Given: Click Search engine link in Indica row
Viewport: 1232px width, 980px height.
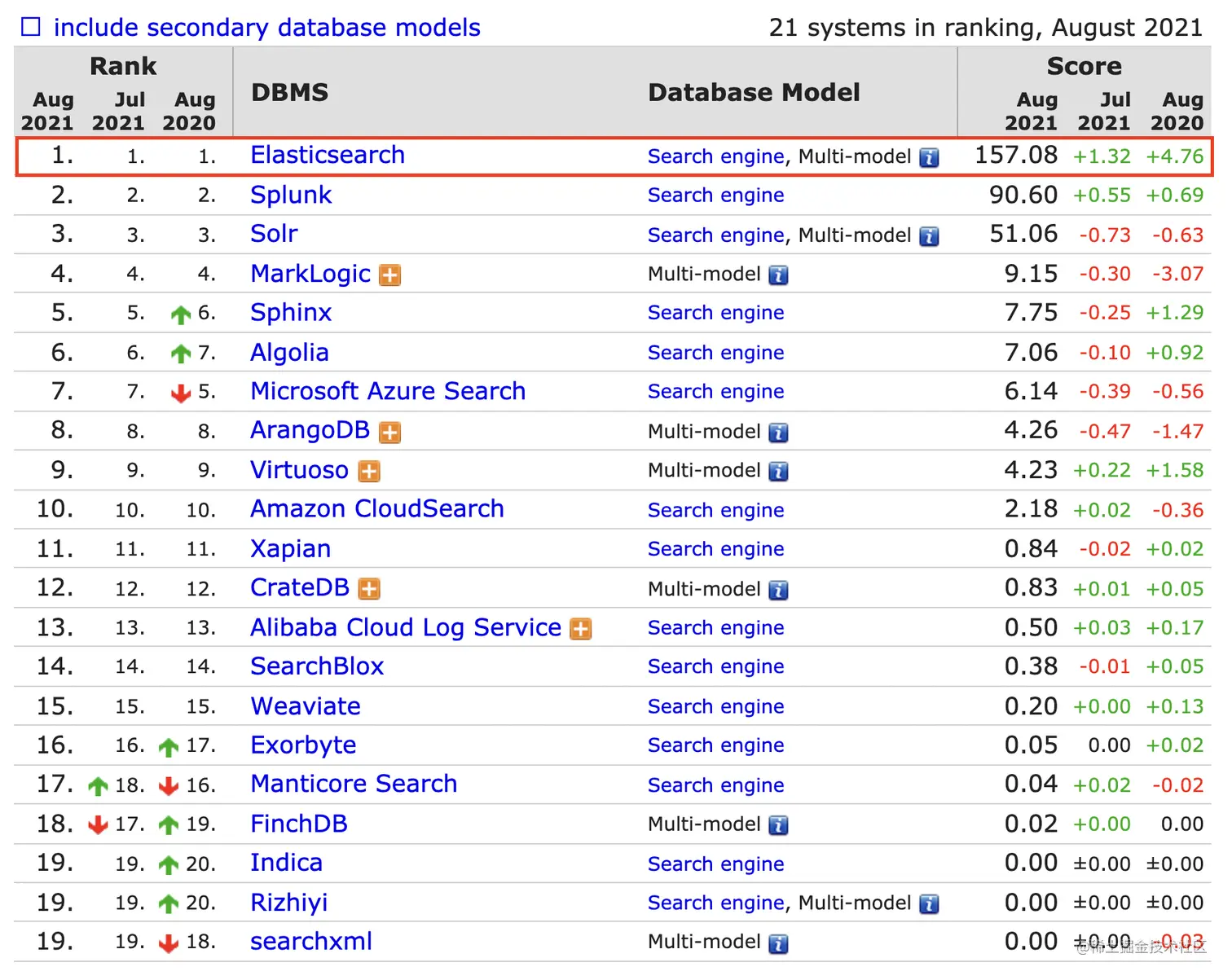Looking at the screenshot, I should tap(716, 864).
